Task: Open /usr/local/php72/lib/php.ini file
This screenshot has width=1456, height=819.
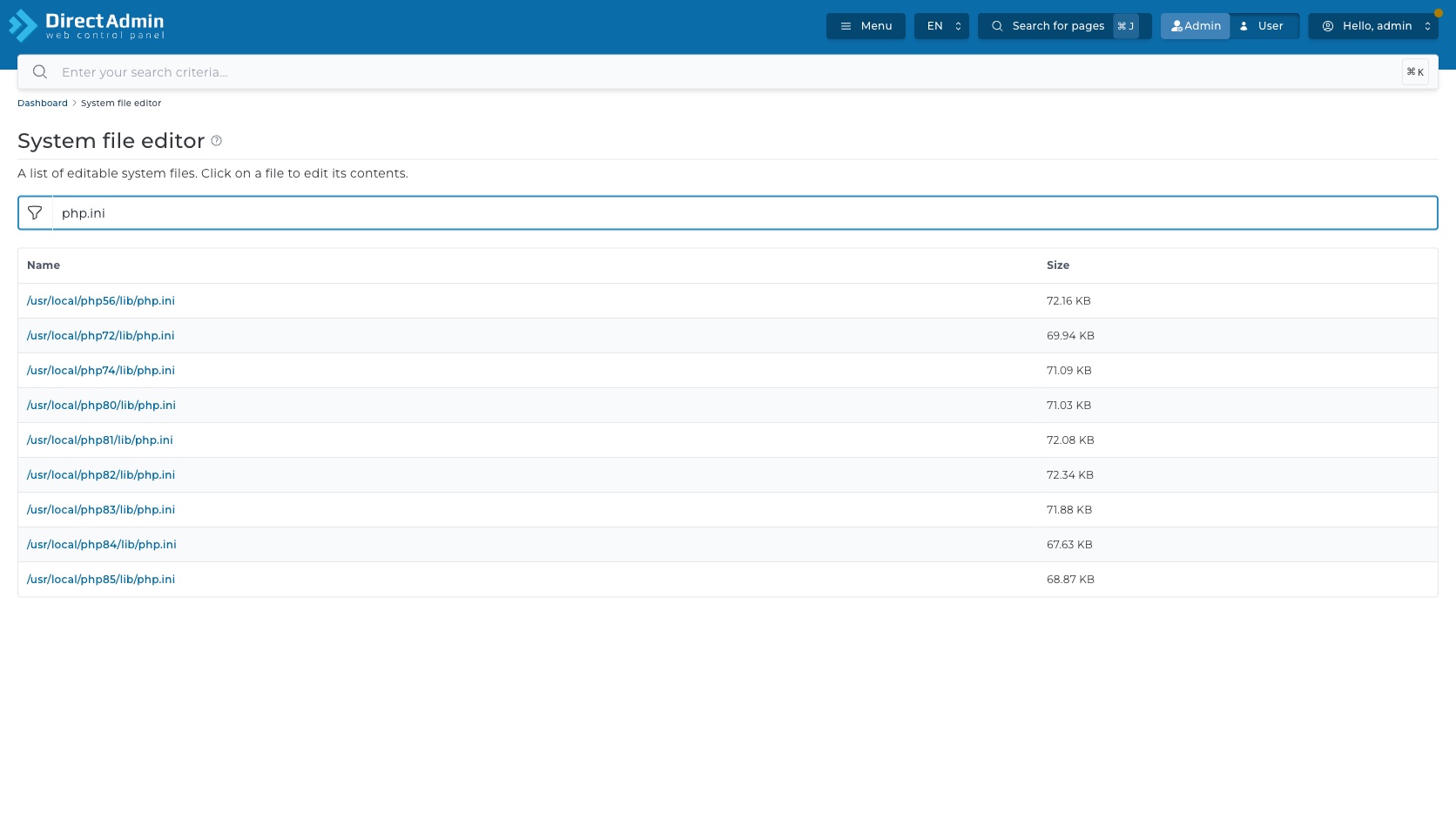Action: [101, 336]
